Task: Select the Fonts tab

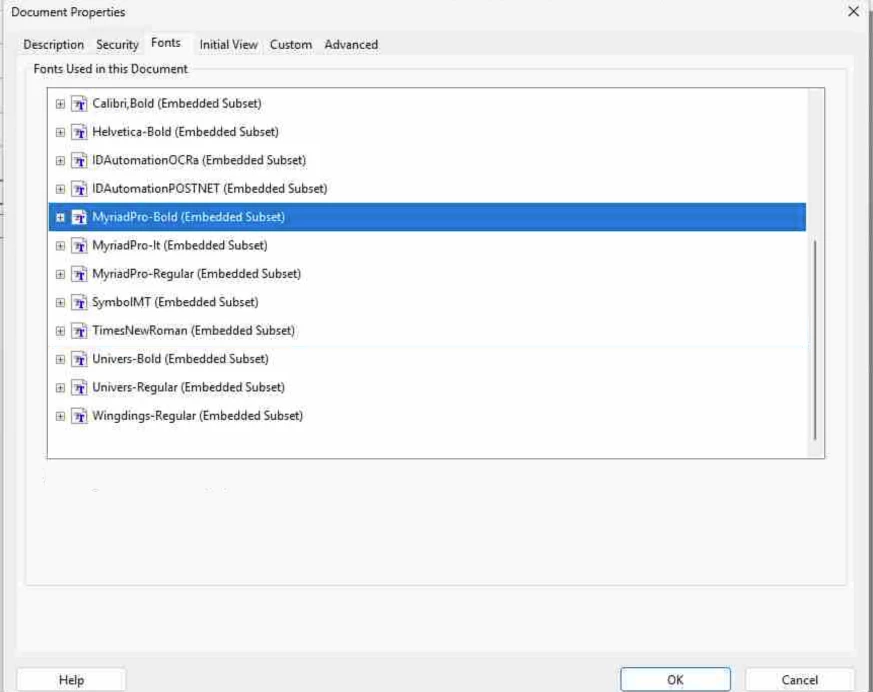Action: coord(166,43)
